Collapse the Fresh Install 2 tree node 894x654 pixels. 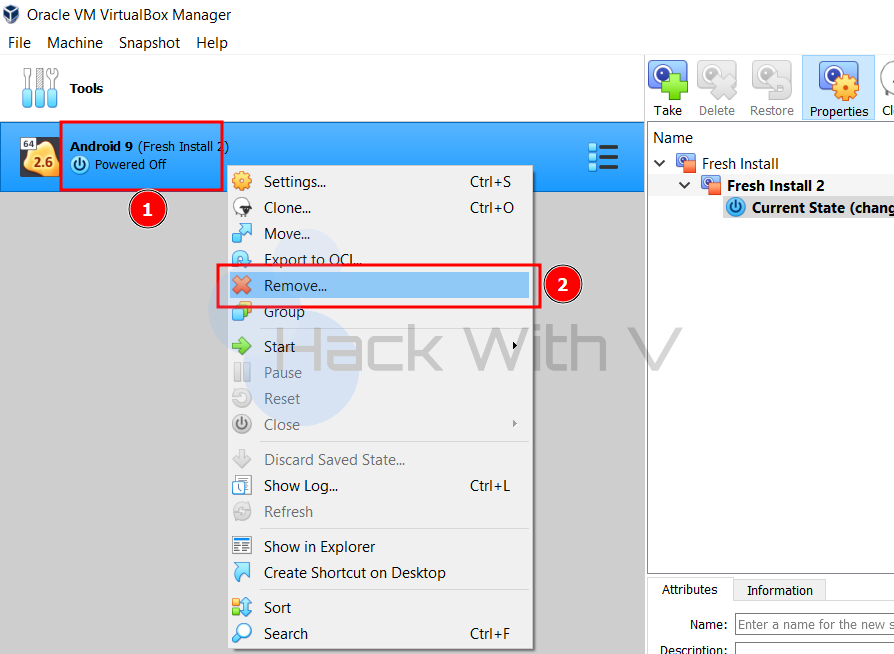685,185
